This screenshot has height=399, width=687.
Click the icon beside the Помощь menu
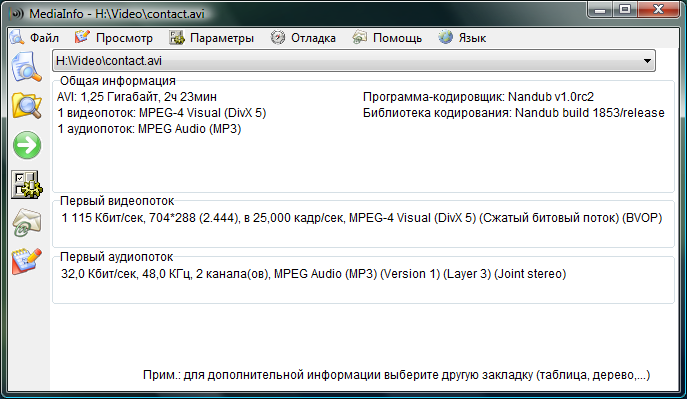point(359,38)
